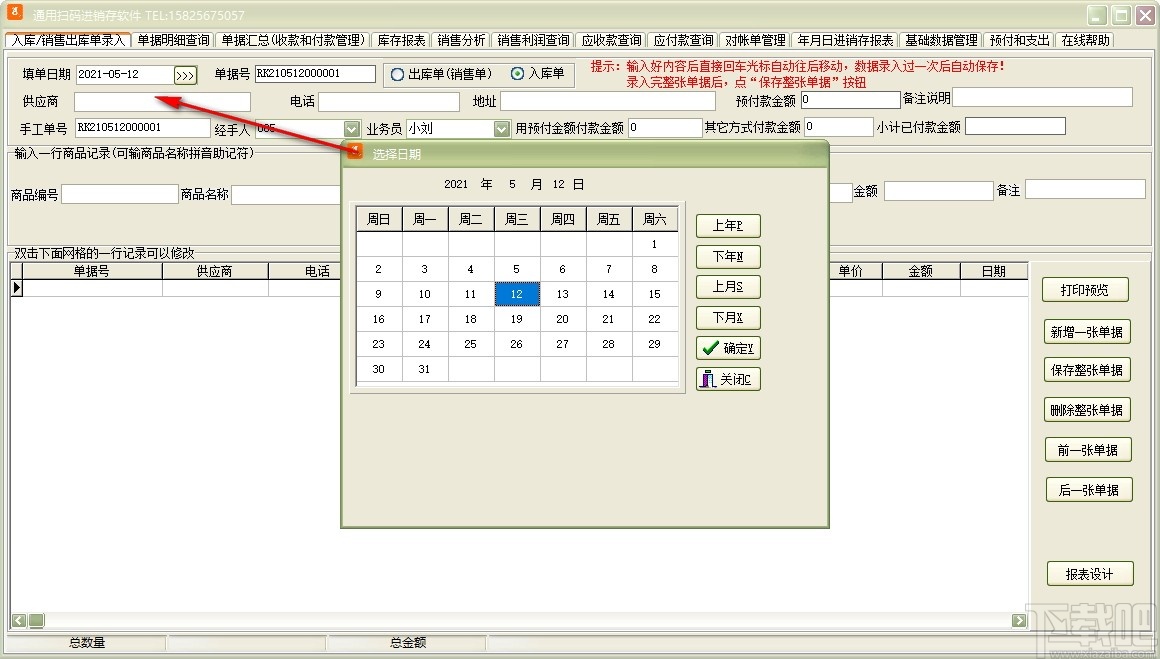Screen dimensions: 1160x659
Task: Close the date dialog with 关闭
Action: pyautogui.click(x=728, y=379)
